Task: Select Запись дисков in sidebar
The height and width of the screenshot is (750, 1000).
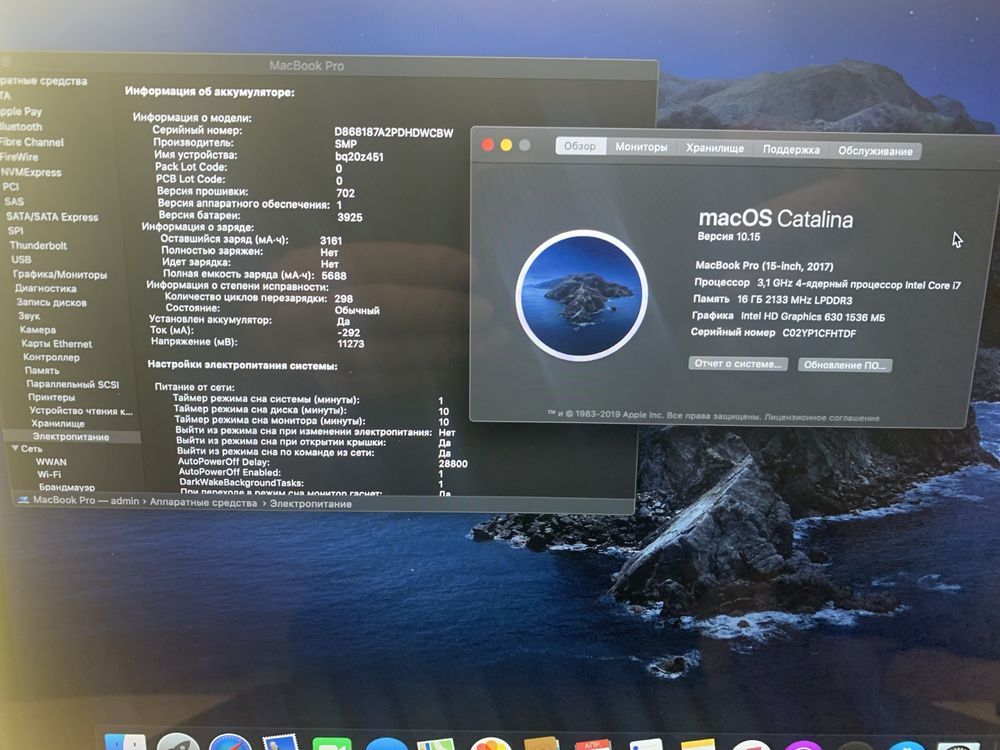Action: tap(51, 302)
